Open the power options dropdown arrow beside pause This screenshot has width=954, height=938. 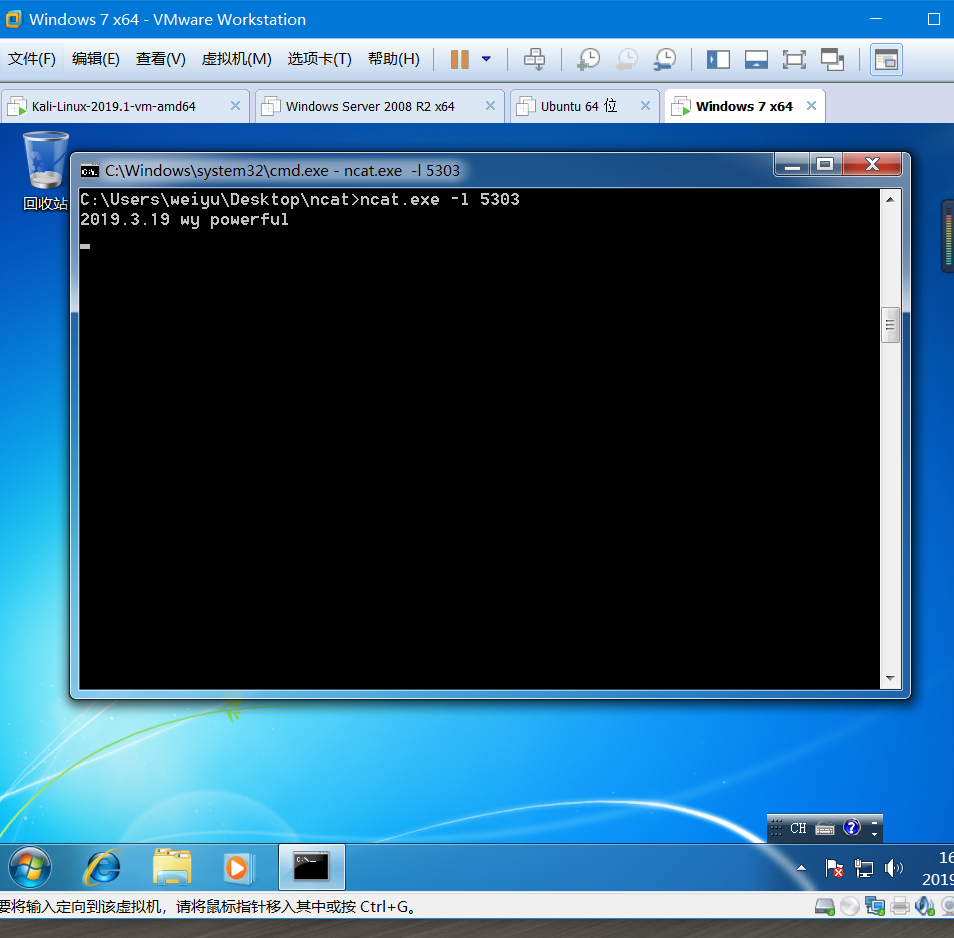pyautogui.click(x=486, y=59)
